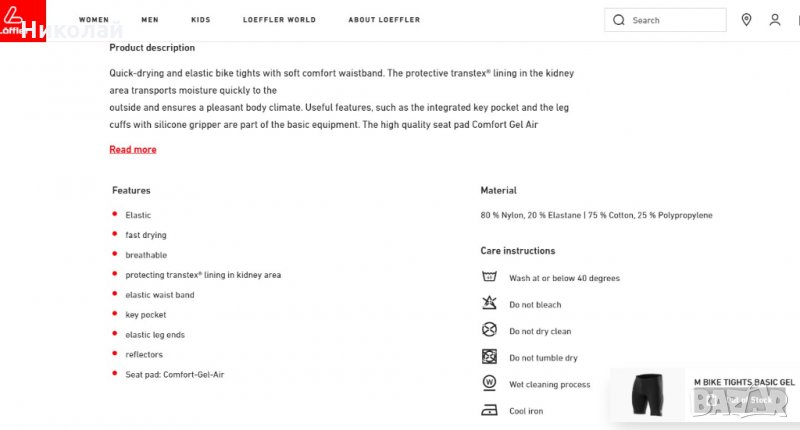Click the cool iron icon
The height and width of the screenshot is (430, 800).
click(x=489, y=410)
